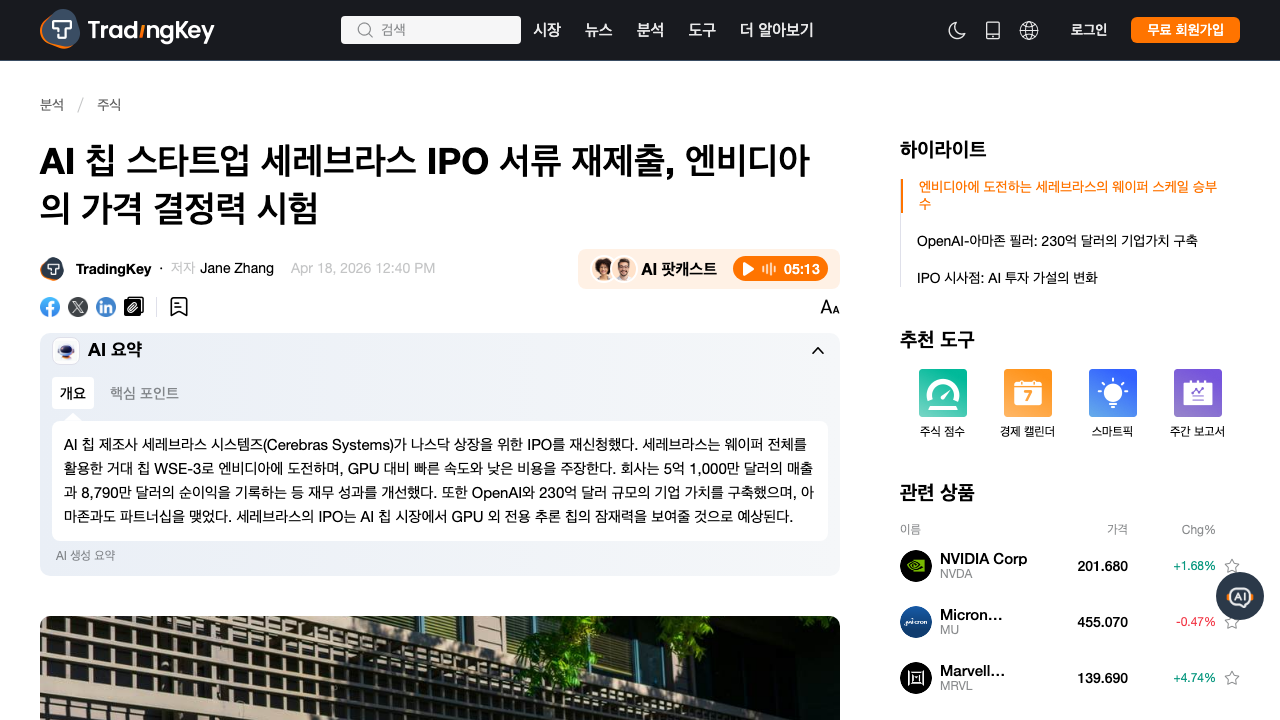This screenshot has width=1280, height=720.
Task: Open the 더 알아보기 menu
Action: (777, 30)
